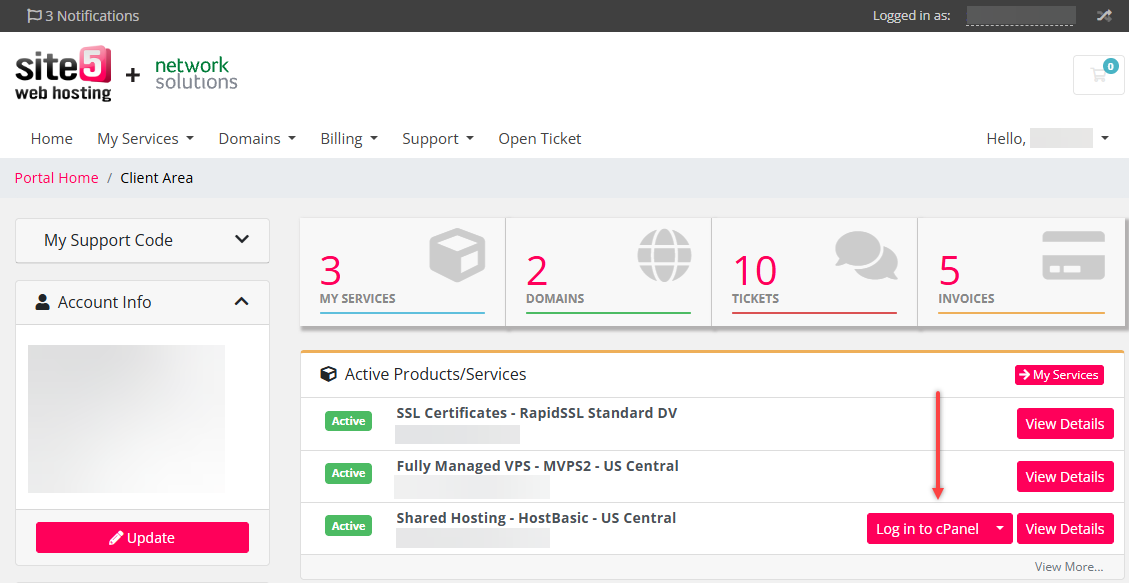This screenshot has height=583, width=1129.
Task: Click the Portal Home breadcrumb
Action: coord(56,178)
